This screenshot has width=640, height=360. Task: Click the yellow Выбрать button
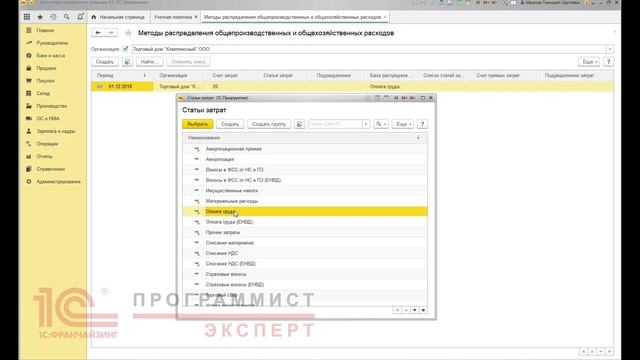[x=198, y=124]
